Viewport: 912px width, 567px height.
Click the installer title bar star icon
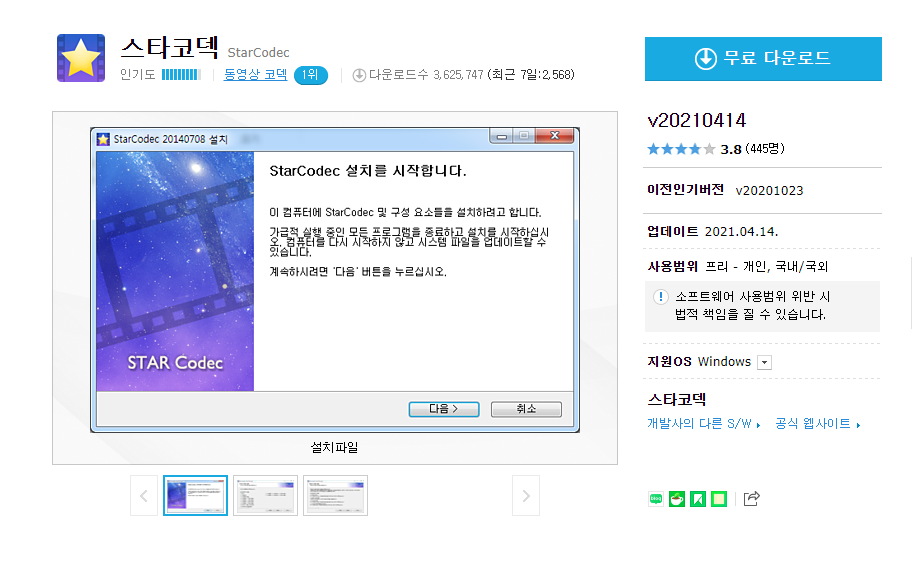click(104, 139)
